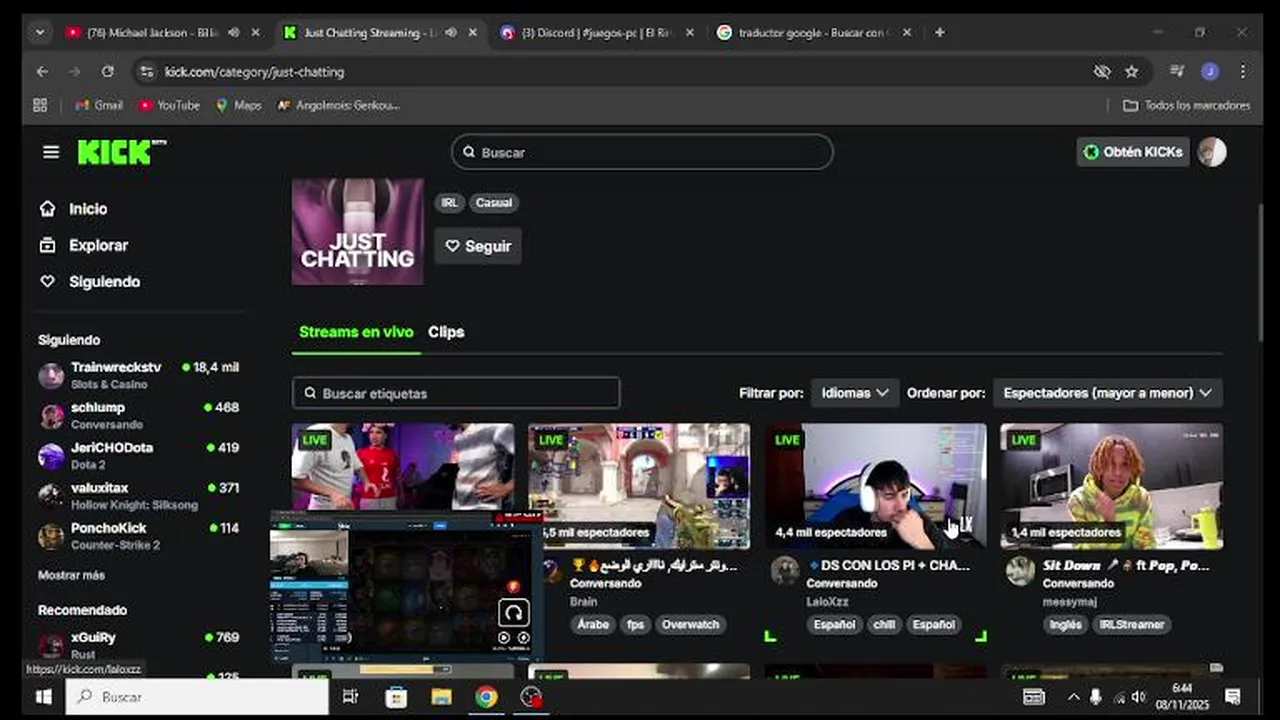The width and height of the screenshot is (1280, 720).
Task: Open the tab search dropdown arrow
Action: [39, 33]
